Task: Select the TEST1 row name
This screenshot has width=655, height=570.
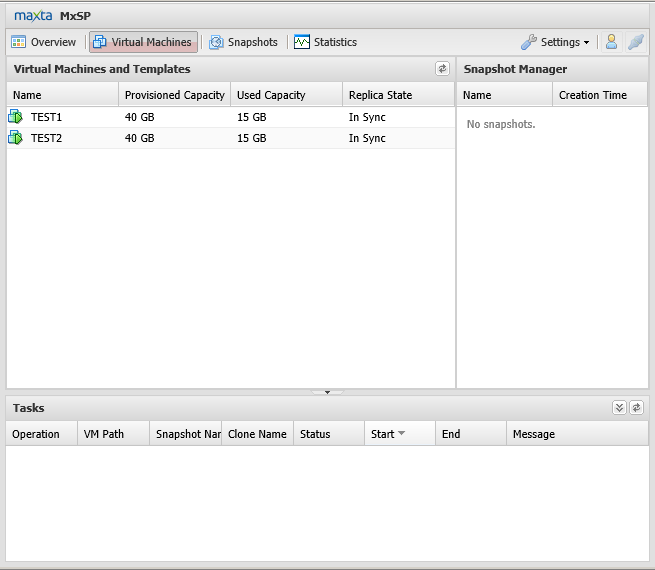Action: coord(46,117)
